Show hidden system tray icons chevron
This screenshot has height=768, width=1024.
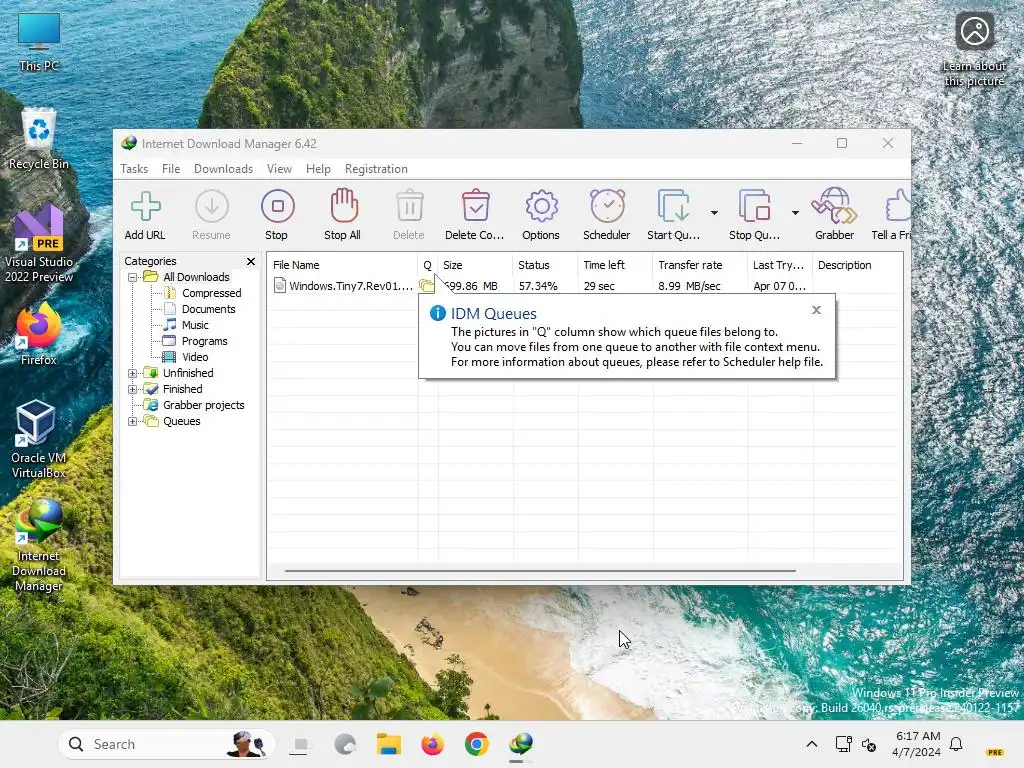pos(812,744)
